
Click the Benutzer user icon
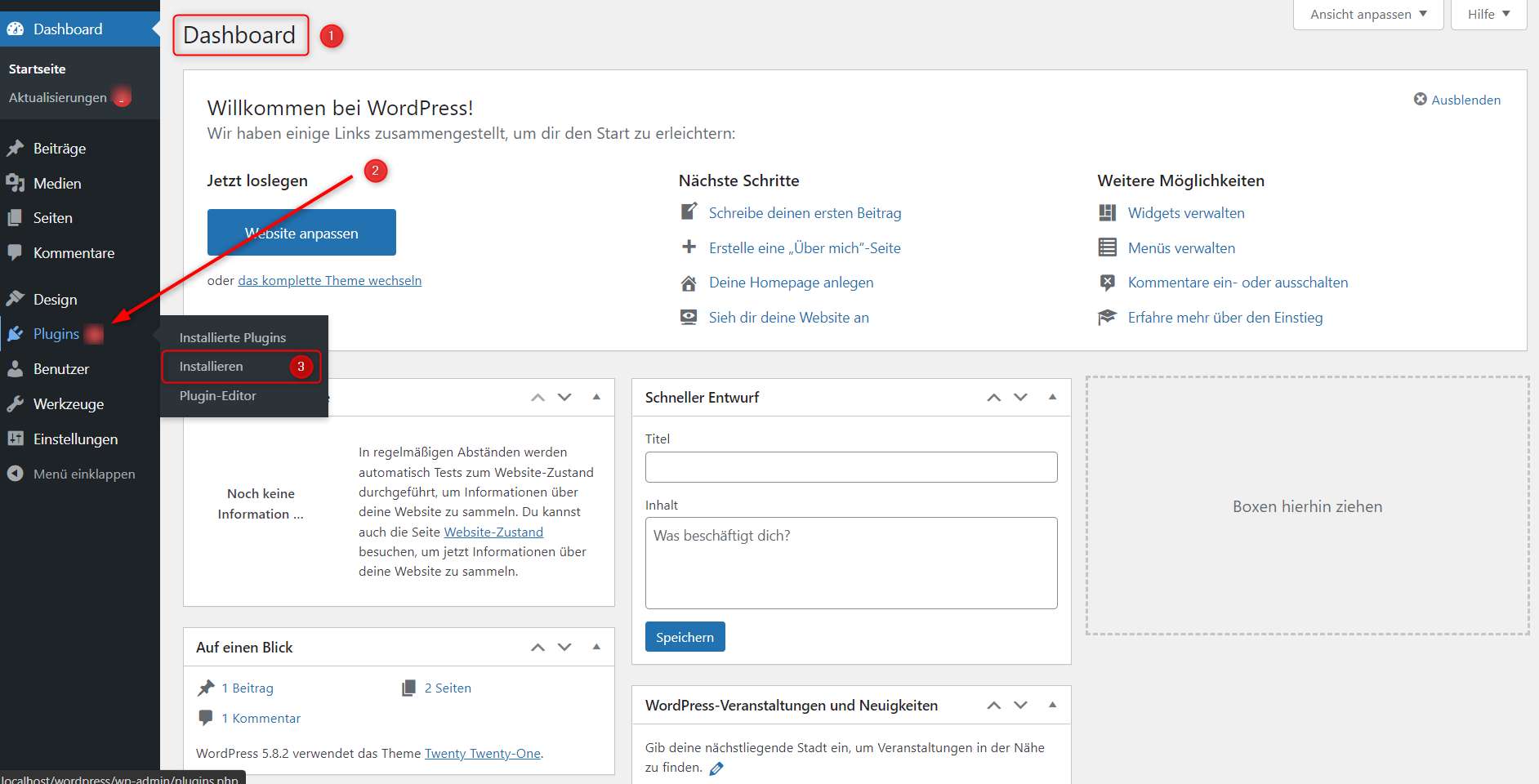(x=16, y=369)
